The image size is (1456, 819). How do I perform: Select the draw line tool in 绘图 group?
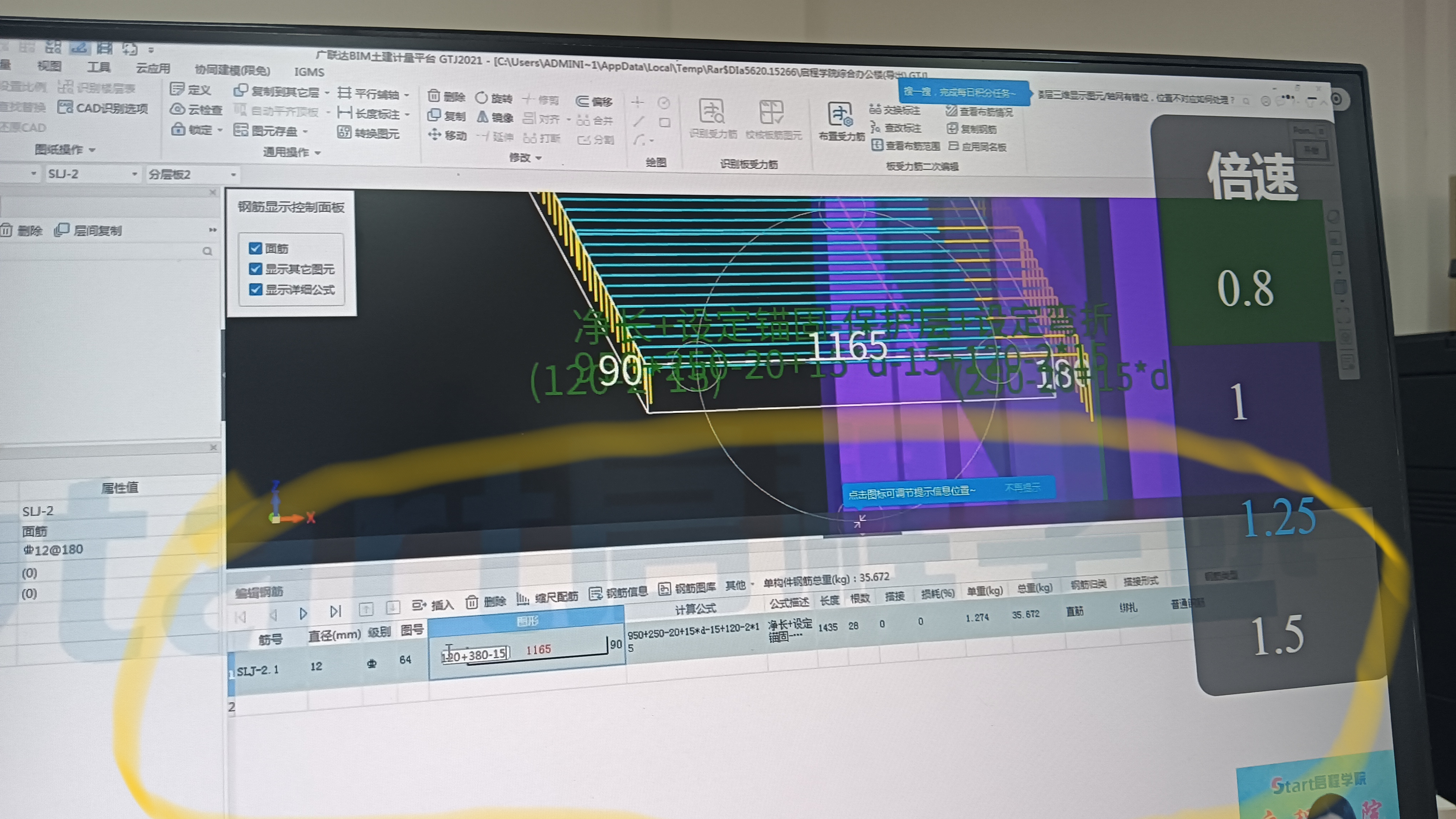pyautogui.click(x=639, y=121)
